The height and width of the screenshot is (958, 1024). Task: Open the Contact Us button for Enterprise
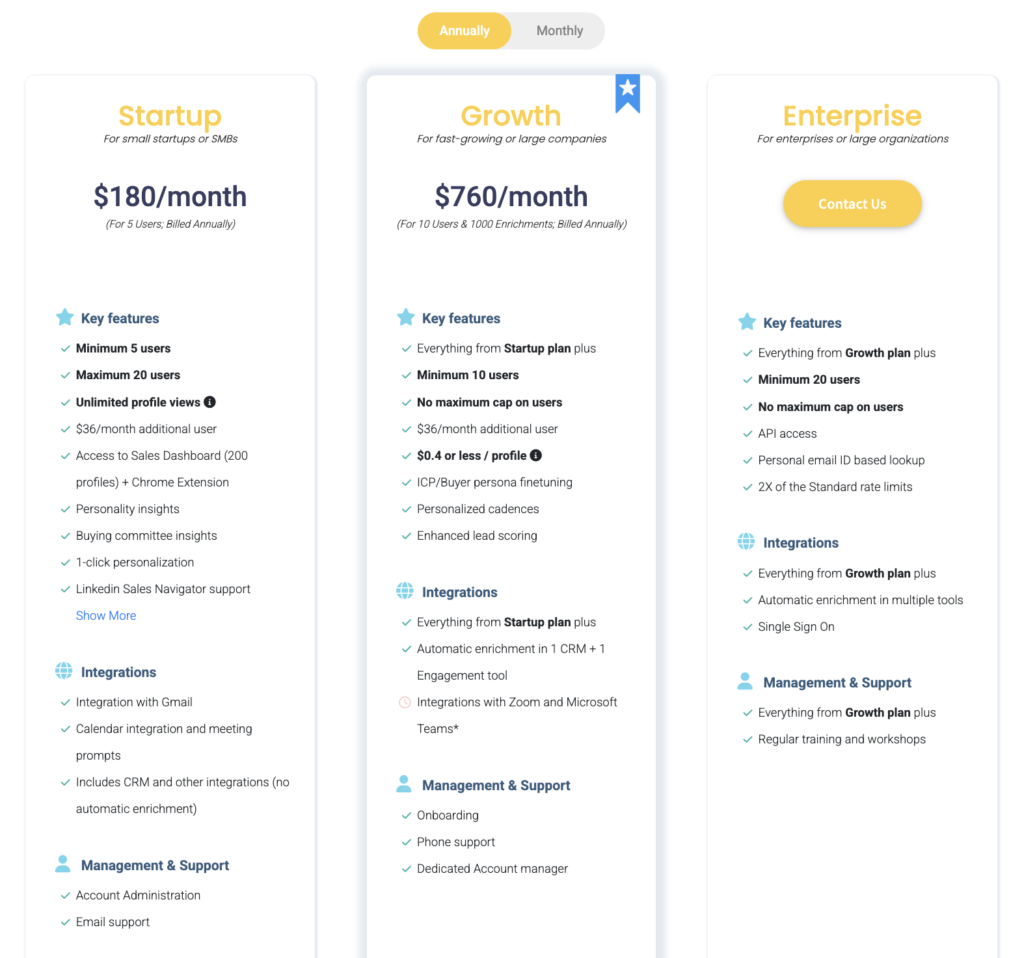point(852,204)
